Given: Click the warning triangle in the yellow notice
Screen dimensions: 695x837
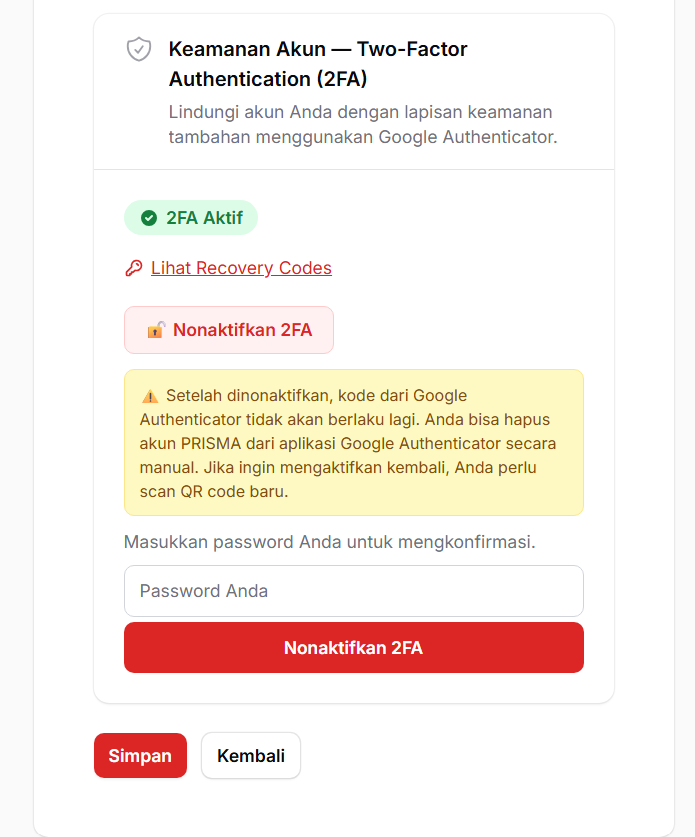Looking at the screenshot, I should click(152, 395).
